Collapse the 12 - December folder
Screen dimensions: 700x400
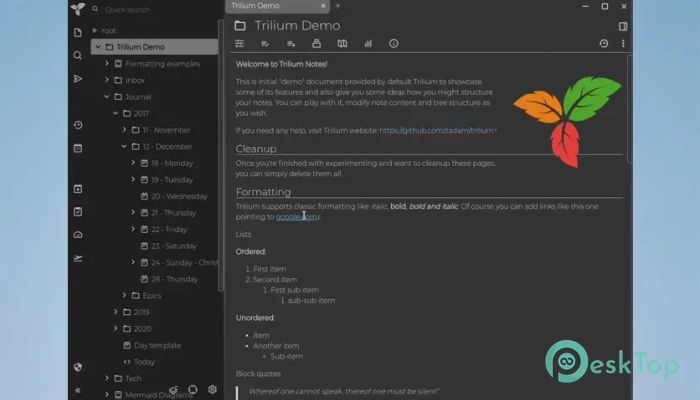pos(124,146)
